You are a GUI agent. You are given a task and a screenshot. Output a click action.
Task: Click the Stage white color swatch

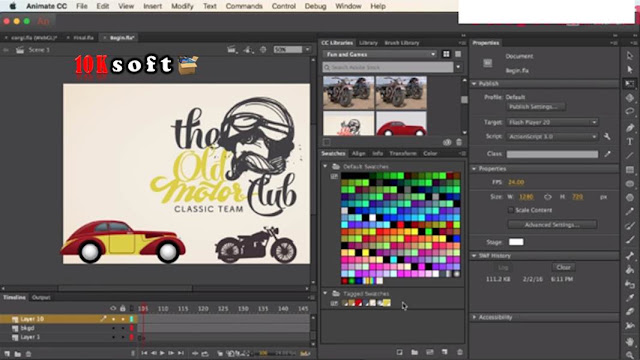[x=516, y=242]
